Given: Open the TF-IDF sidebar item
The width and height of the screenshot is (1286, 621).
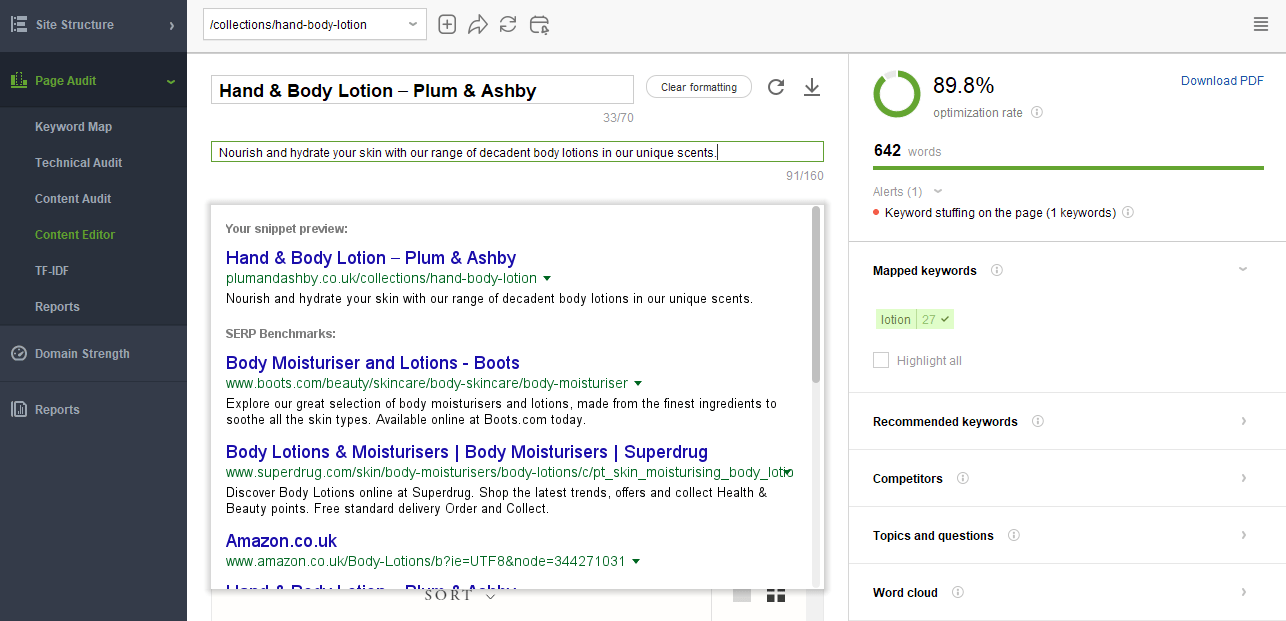Looking at the screenshot, I should 52,271.
